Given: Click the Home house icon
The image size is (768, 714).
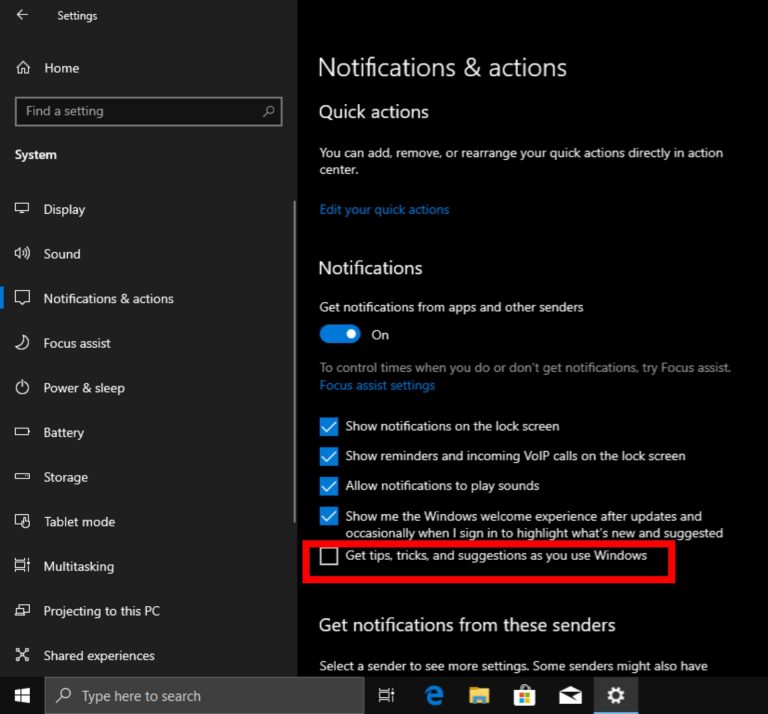Looking at the screenshot, I should click(23, 68).
